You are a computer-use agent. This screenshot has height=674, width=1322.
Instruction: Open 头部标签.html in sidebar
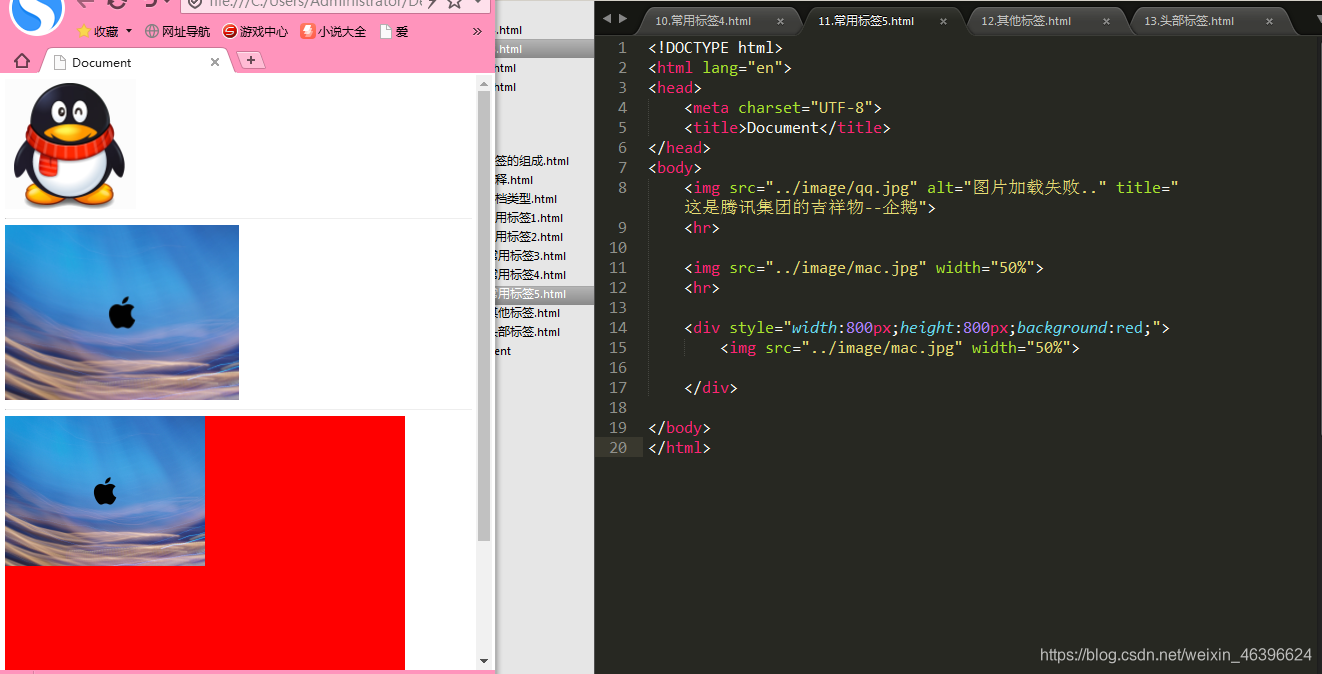[x=526, y=332]
